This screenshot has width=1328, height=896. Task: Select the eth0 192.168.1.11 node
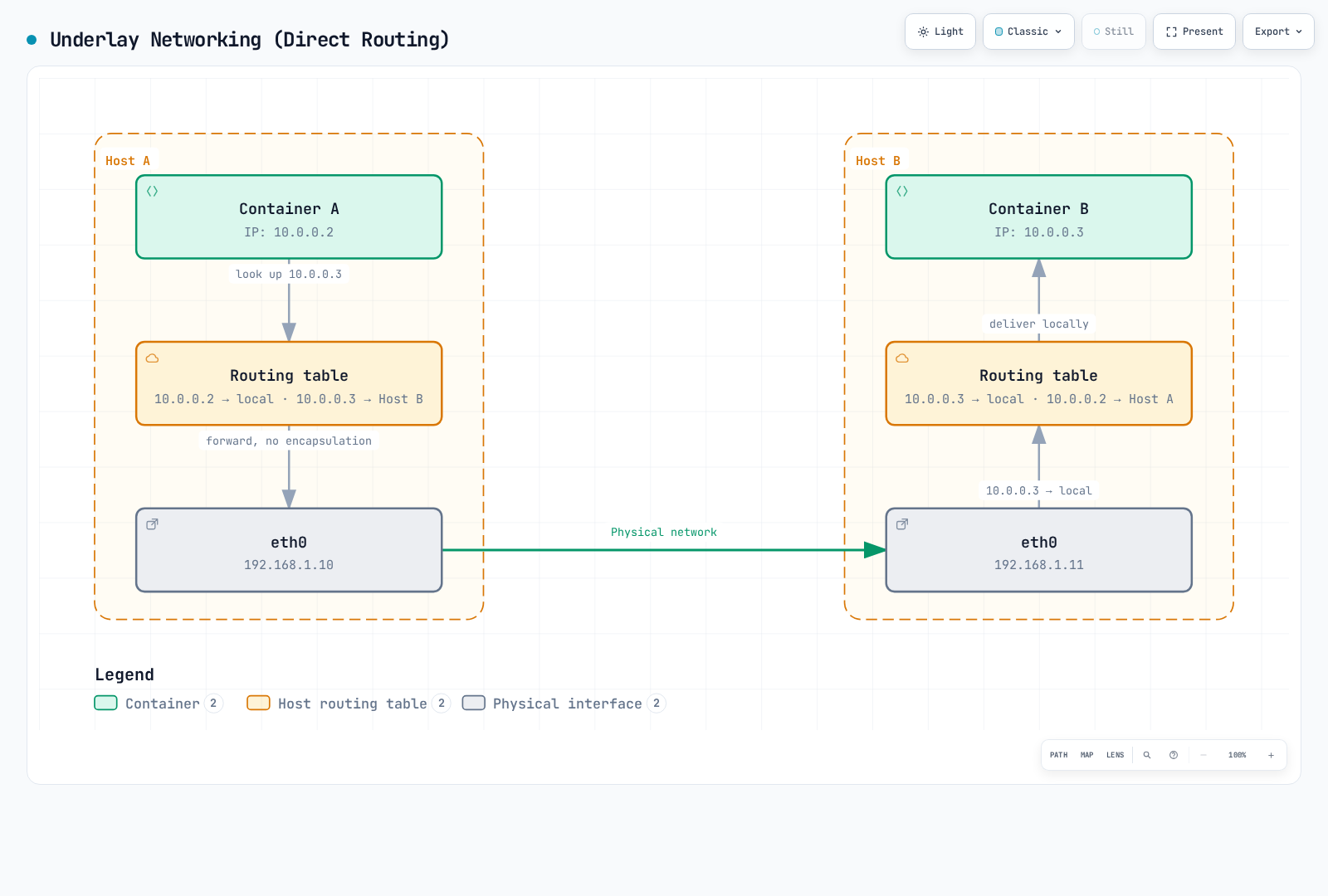coord(1039,550)
